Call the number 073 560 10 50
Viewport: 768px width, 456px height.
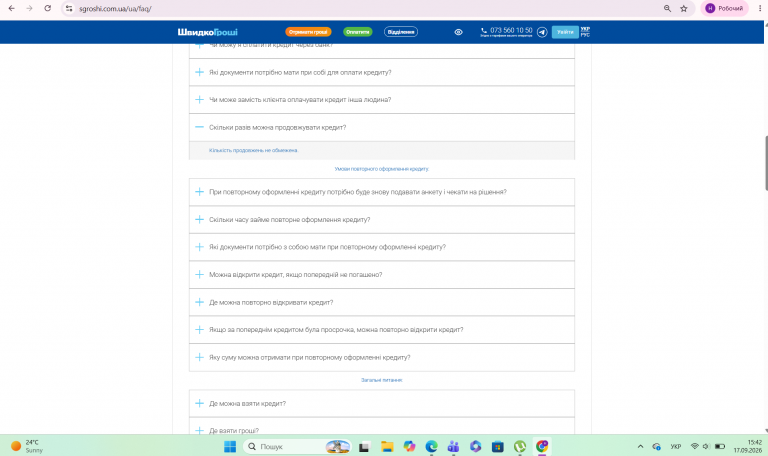(511, 30)
